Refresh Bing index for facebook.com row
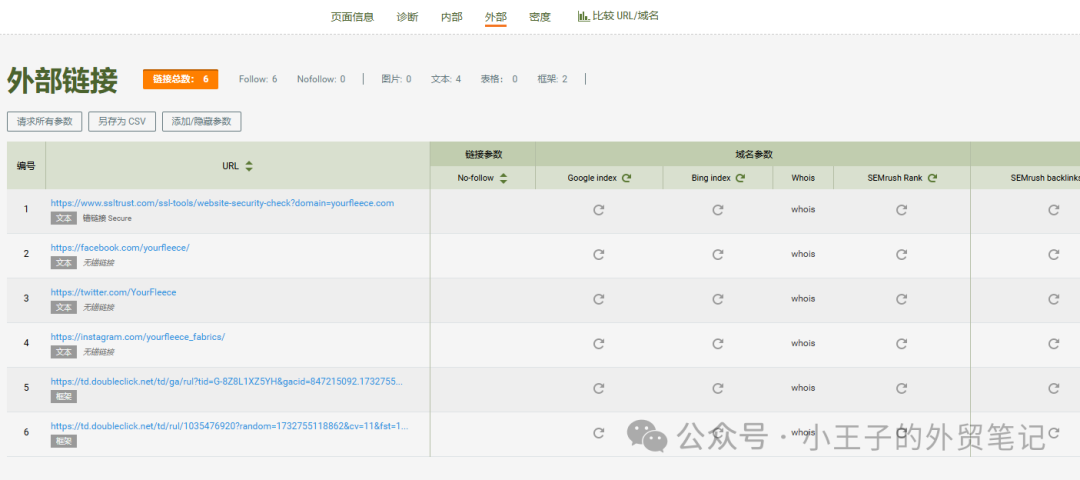1080x480 pixels. click(717, 254)
